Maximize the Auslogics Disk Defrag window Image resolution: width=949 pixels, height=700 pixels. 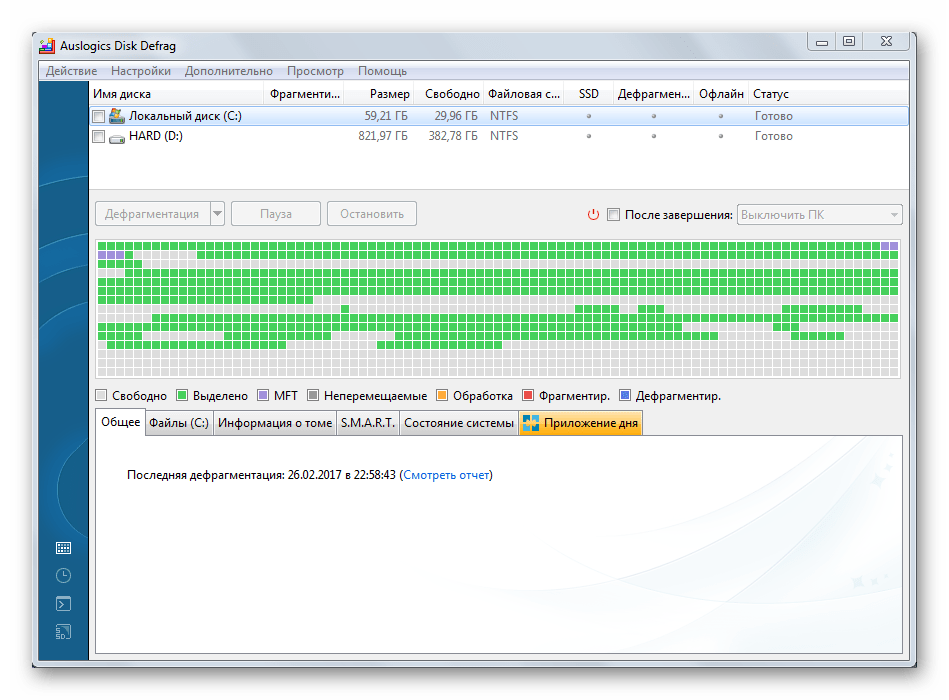pyautogui.click(x=849, y=42)
